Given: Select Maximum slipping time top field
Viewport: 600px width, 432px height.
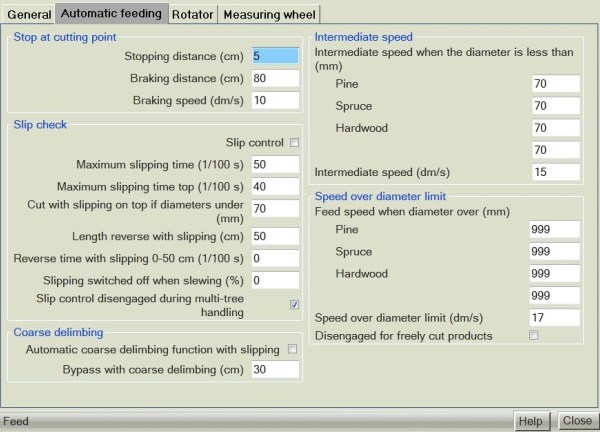Looking at the screenshot, I should pyautogui.click(x=275, y=186).
